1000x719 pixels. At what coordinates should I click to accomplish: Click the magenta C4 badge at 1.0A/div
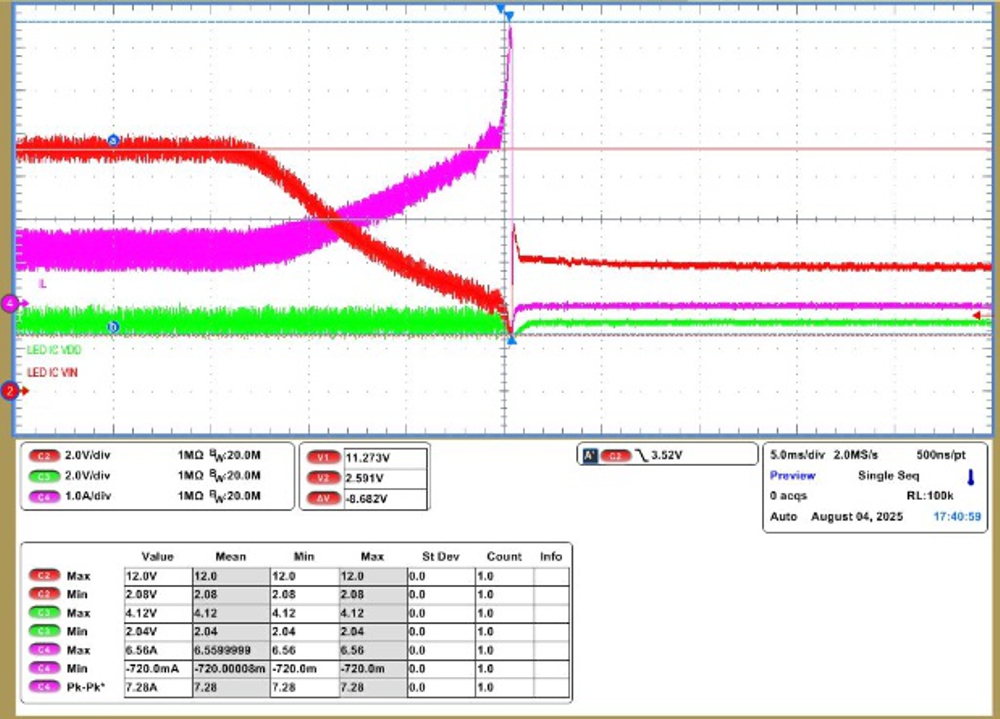[x=43, y=495]
